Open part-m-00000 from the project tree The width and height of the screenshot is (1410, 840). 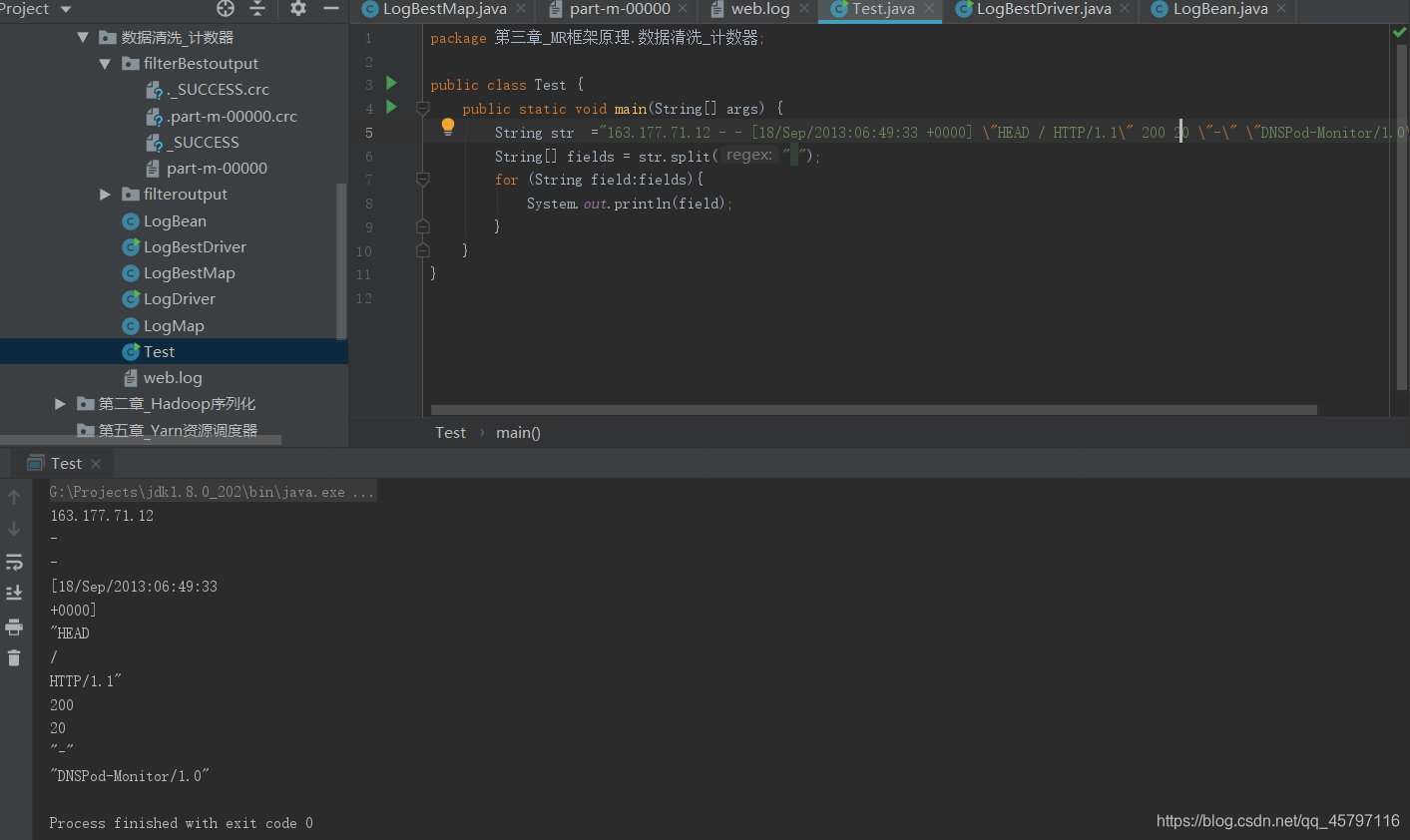coord(207,169)
